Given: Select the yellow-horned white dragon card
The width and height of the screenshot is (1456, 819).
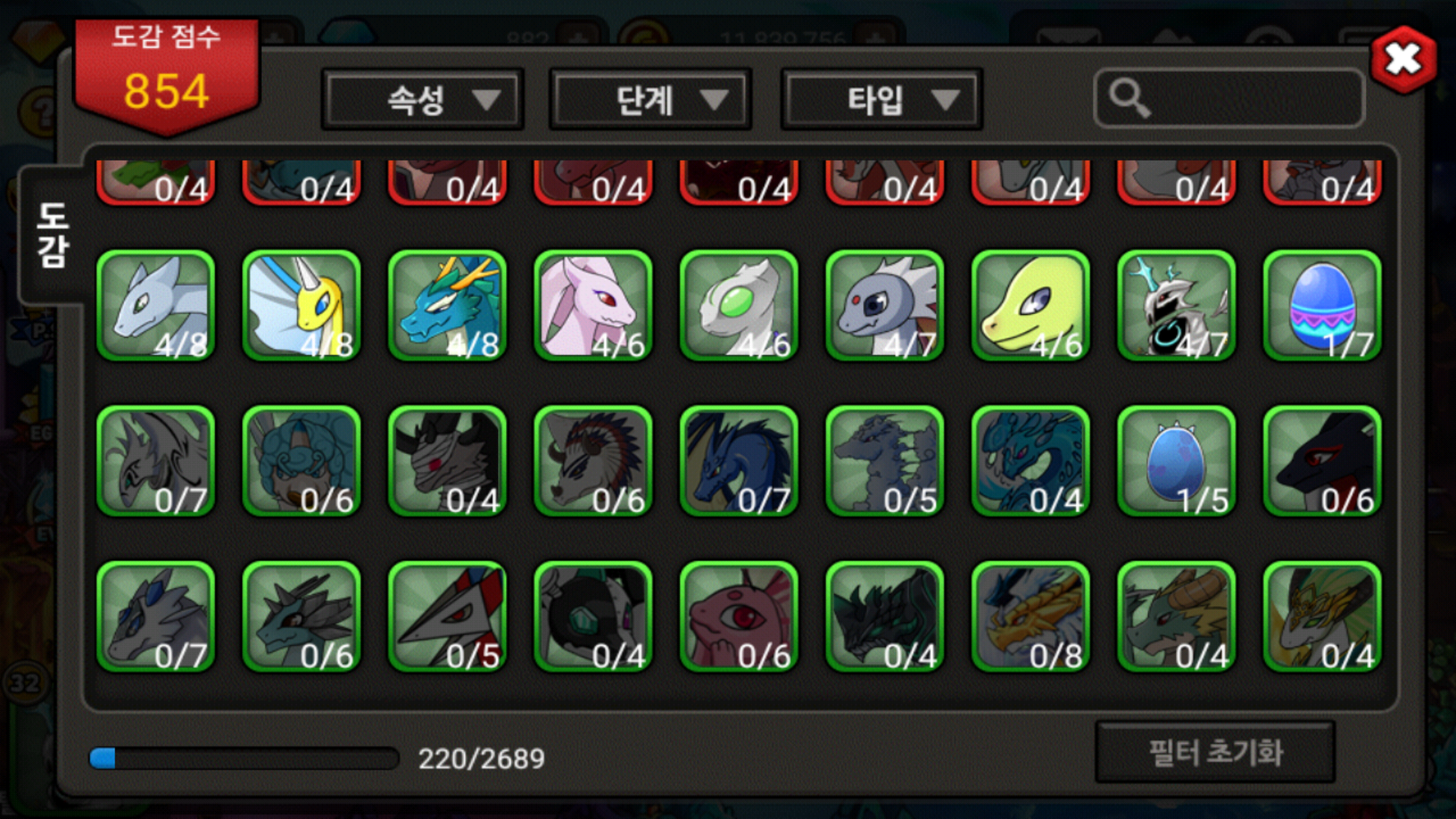Looking at the screenshot, I should click(x=301, y=306).
